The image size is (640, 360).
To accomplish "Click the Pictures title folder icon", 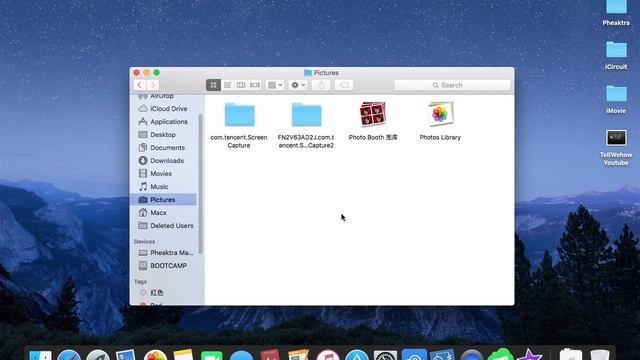I will pos(308,73).
